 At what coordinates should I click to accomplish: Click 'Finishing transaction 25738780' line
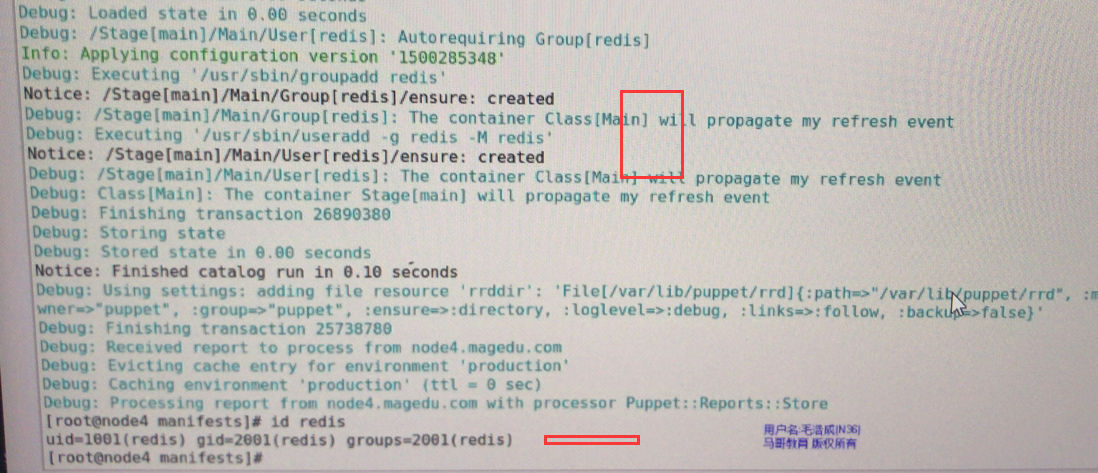point(216,328)
